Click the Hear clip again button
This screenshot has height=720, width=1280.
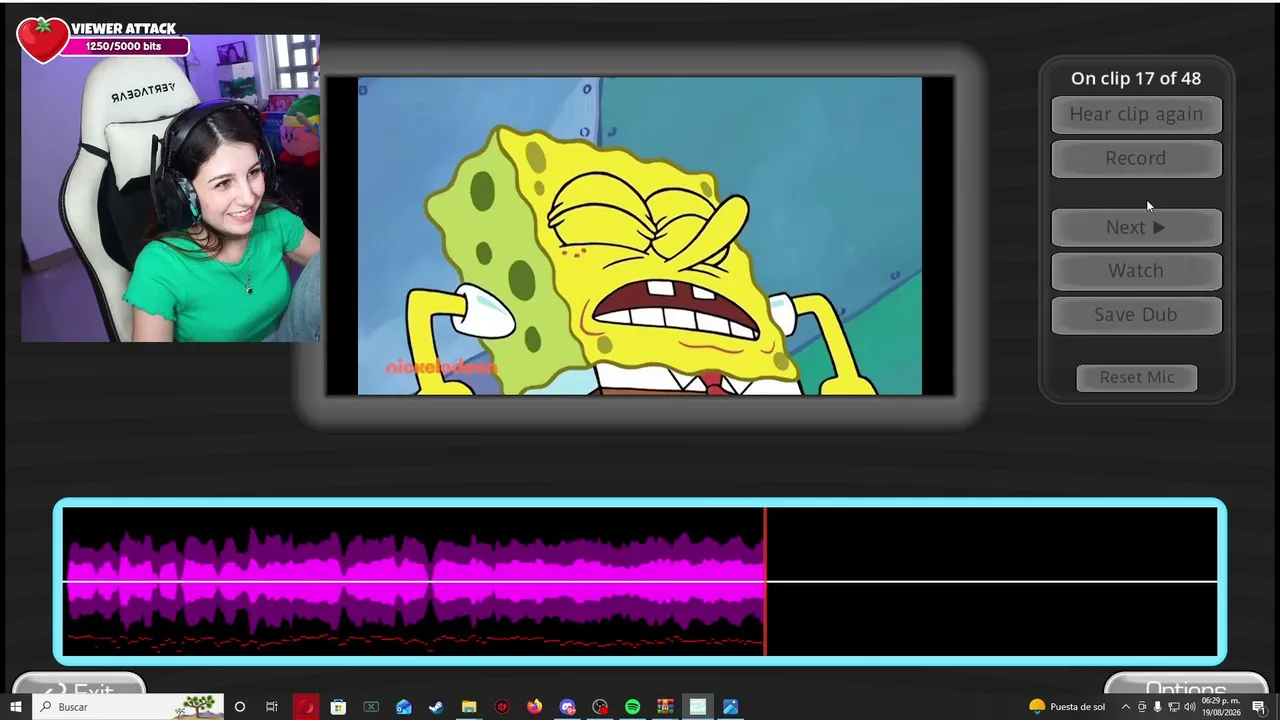click(x=1136, y=114)
